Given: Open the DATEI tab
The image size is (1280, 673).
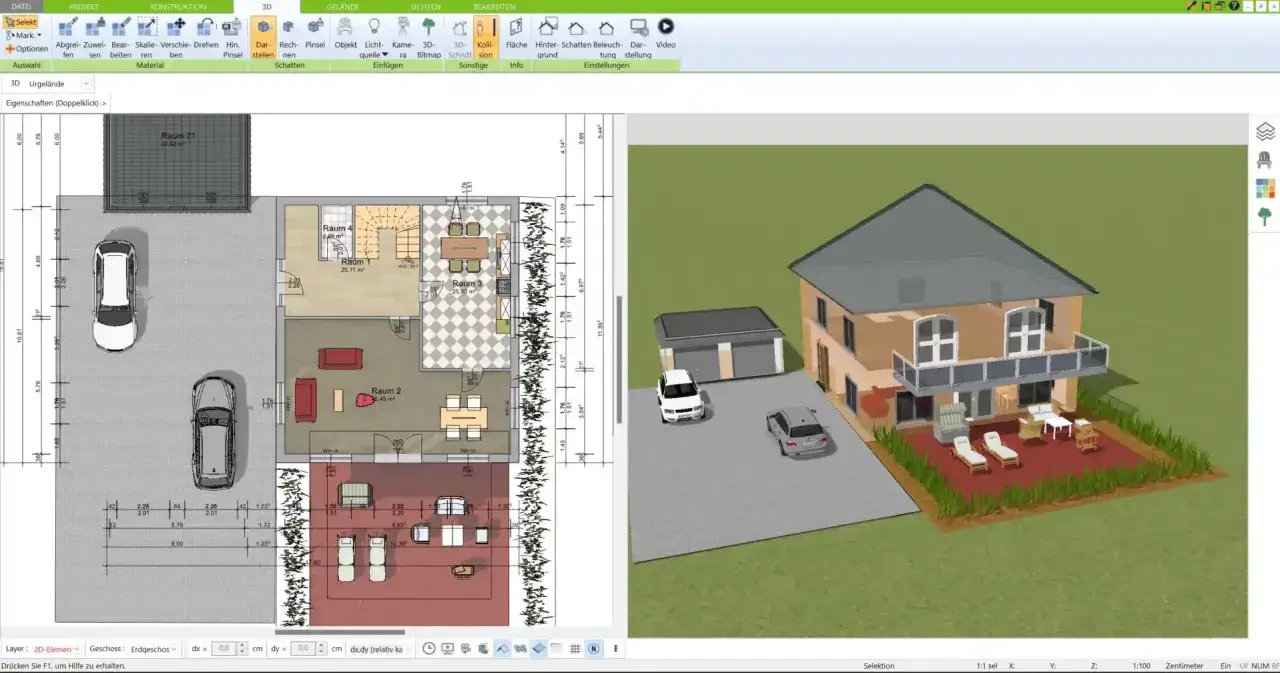Looking at the screenshot, I should coord(22,6).
